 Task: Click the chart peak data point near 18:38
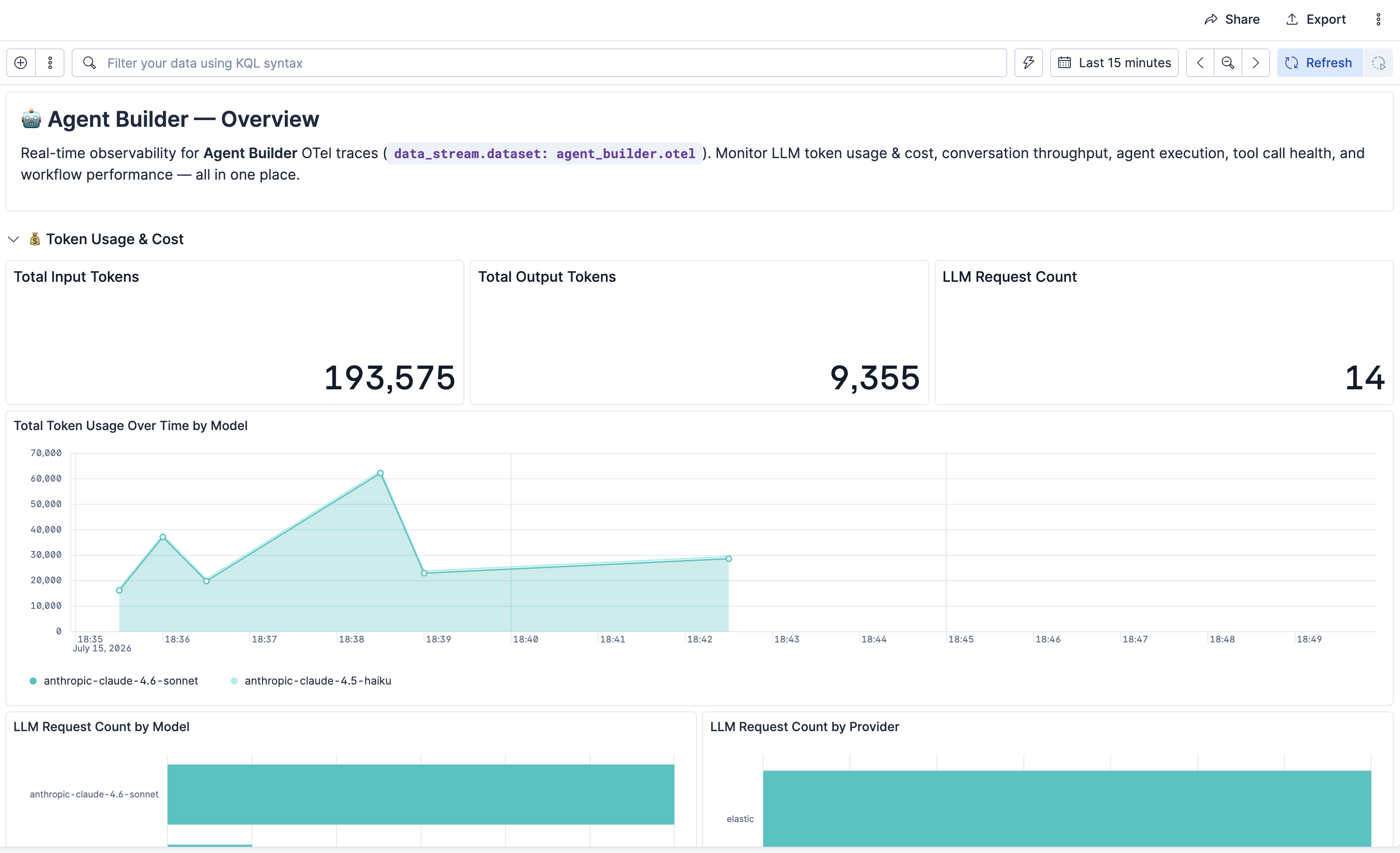[x=380, y=474]
